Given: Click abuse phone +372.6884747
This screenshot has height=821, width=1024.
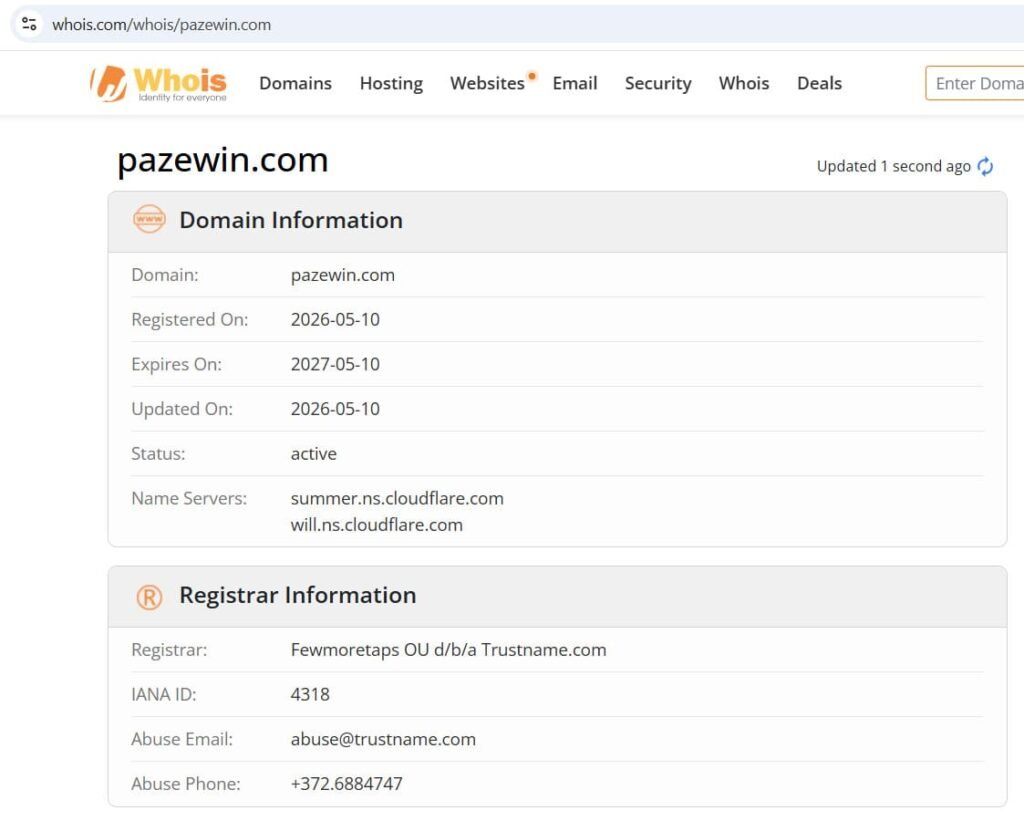Looking at the screenshot, I should click(347, 784).
